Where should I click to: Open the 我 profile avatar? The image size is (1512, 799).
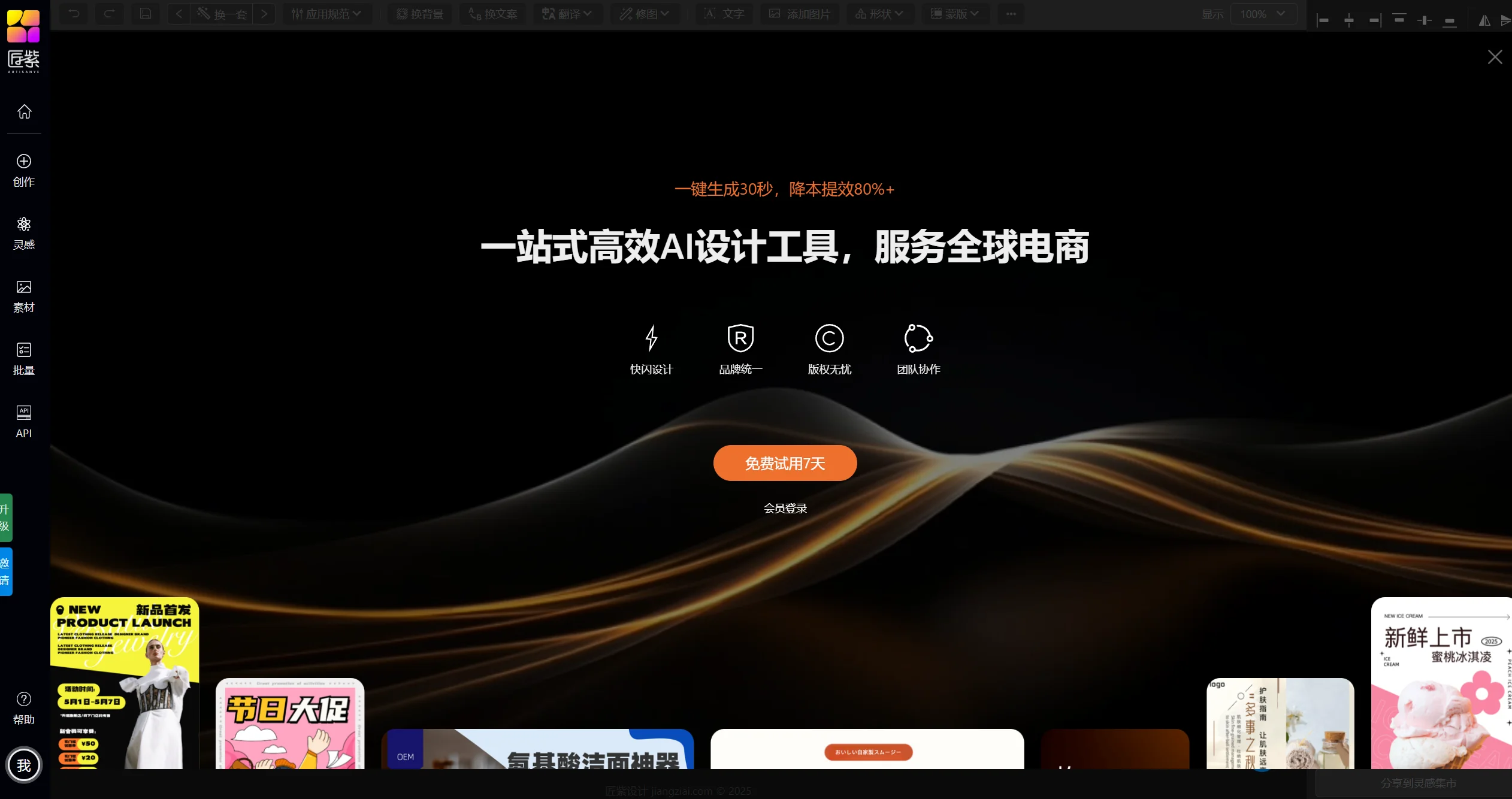(24, 765)
